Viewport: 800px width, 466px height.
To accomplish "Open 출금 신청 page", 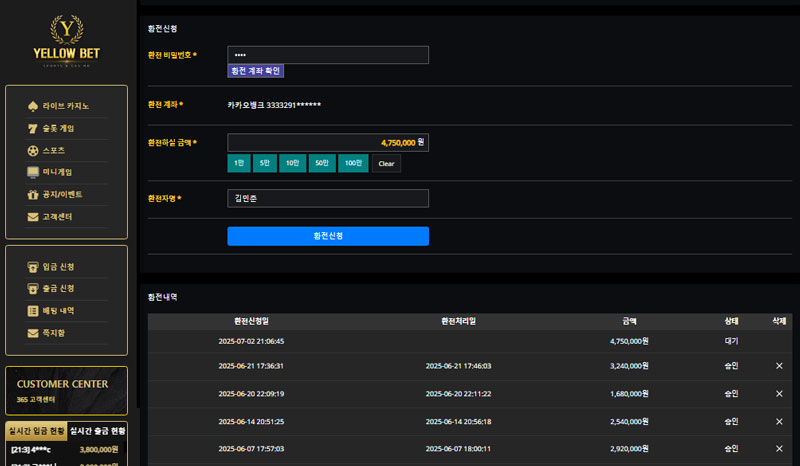I will (58, 289).
